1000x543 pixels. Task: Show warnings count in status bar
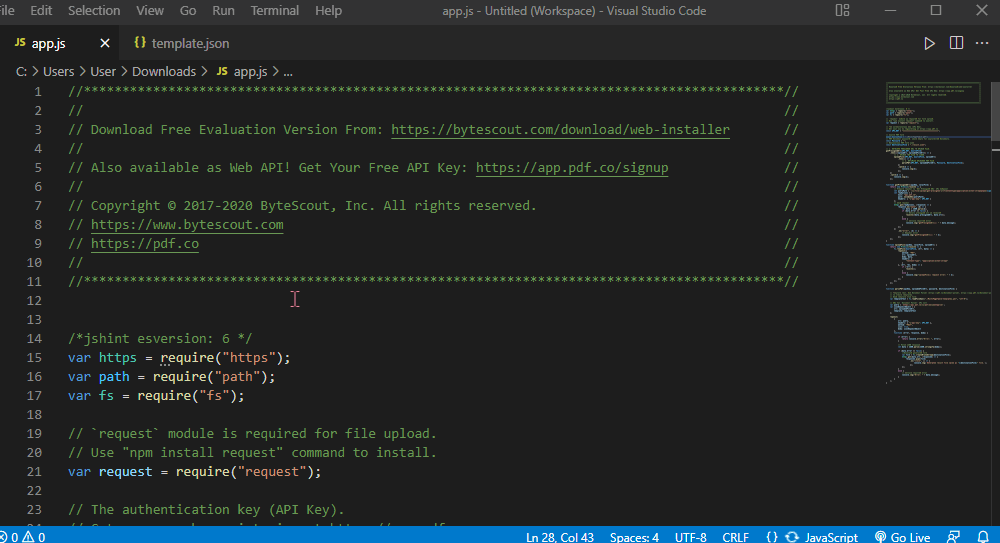(x=34, y=537)
